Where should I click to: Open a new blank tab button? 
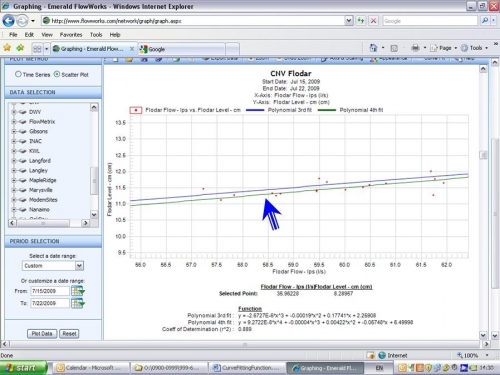[232, 49]
